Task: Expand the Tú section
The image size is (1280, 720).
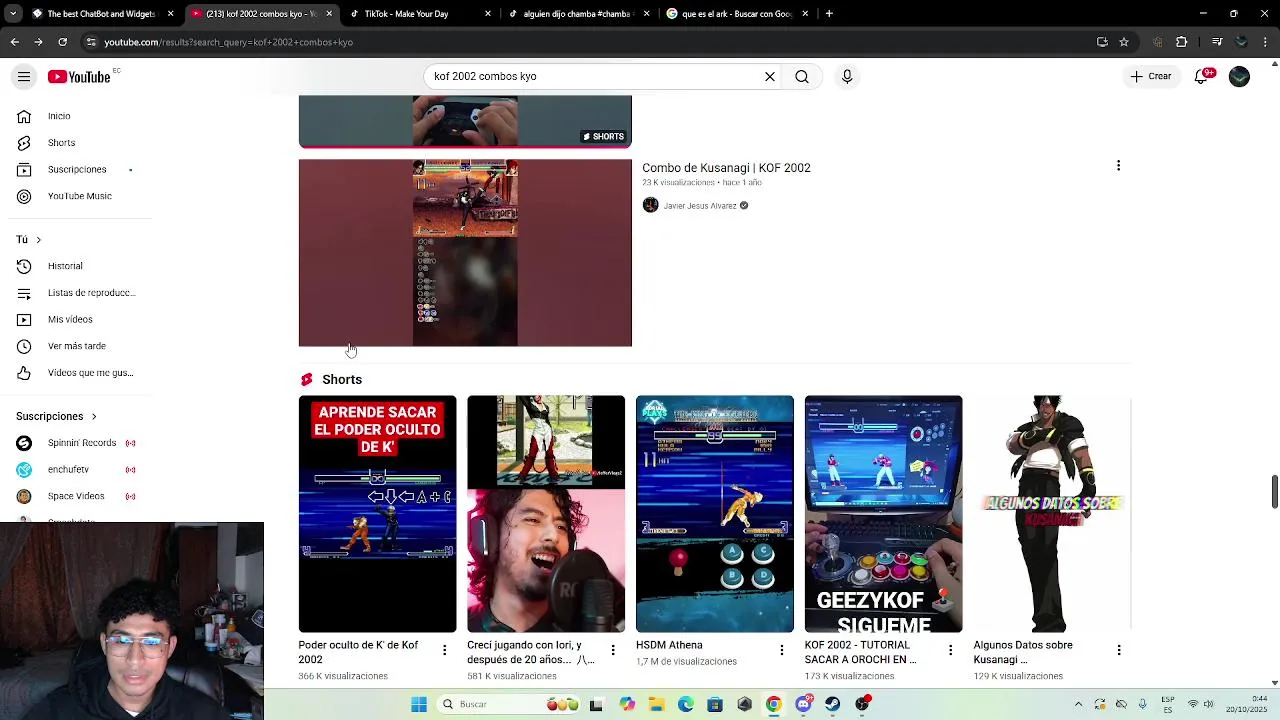Action: tap(28, 239)
